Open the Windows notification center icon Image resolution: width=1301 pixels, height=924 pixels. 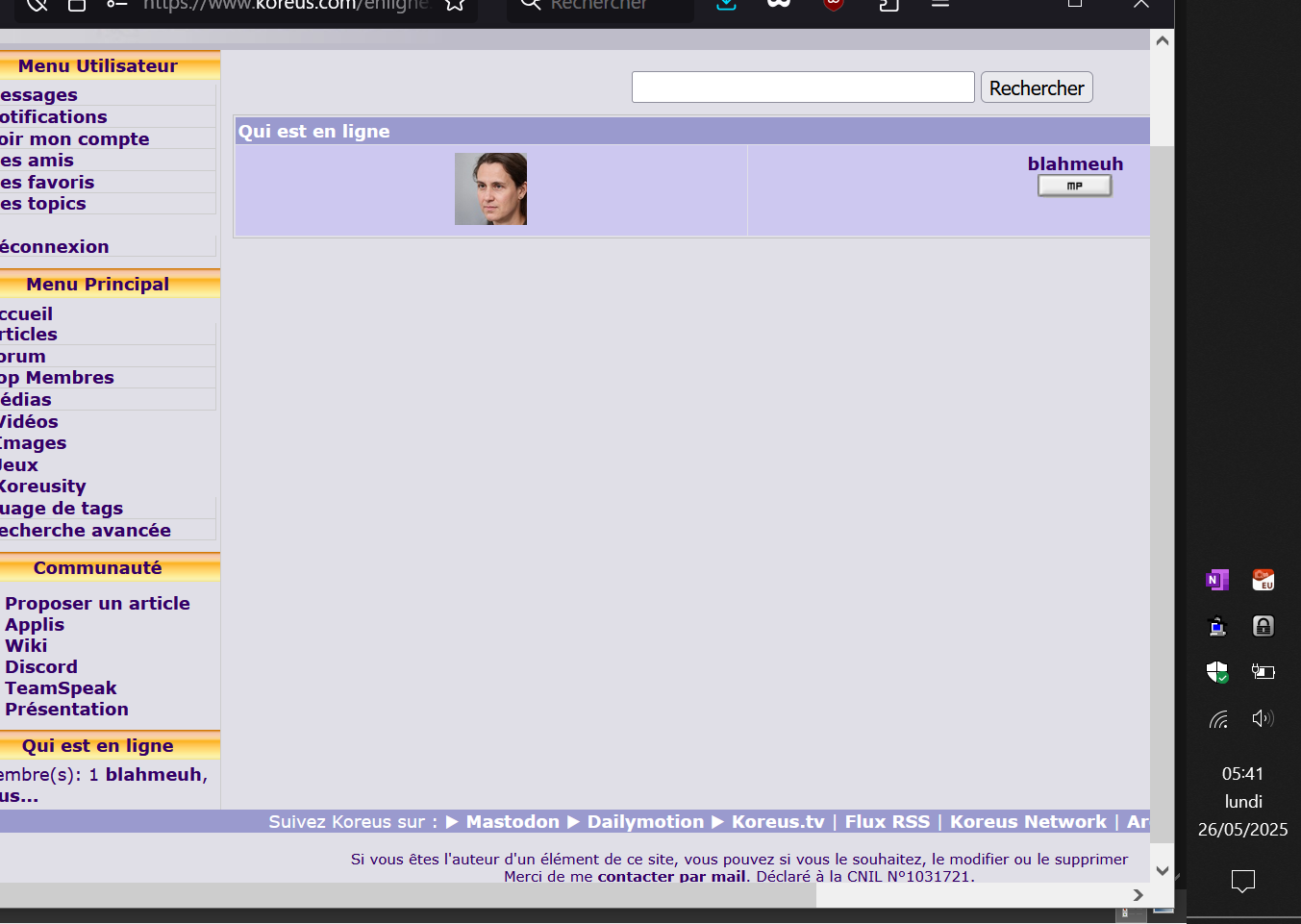[1242, 880]
